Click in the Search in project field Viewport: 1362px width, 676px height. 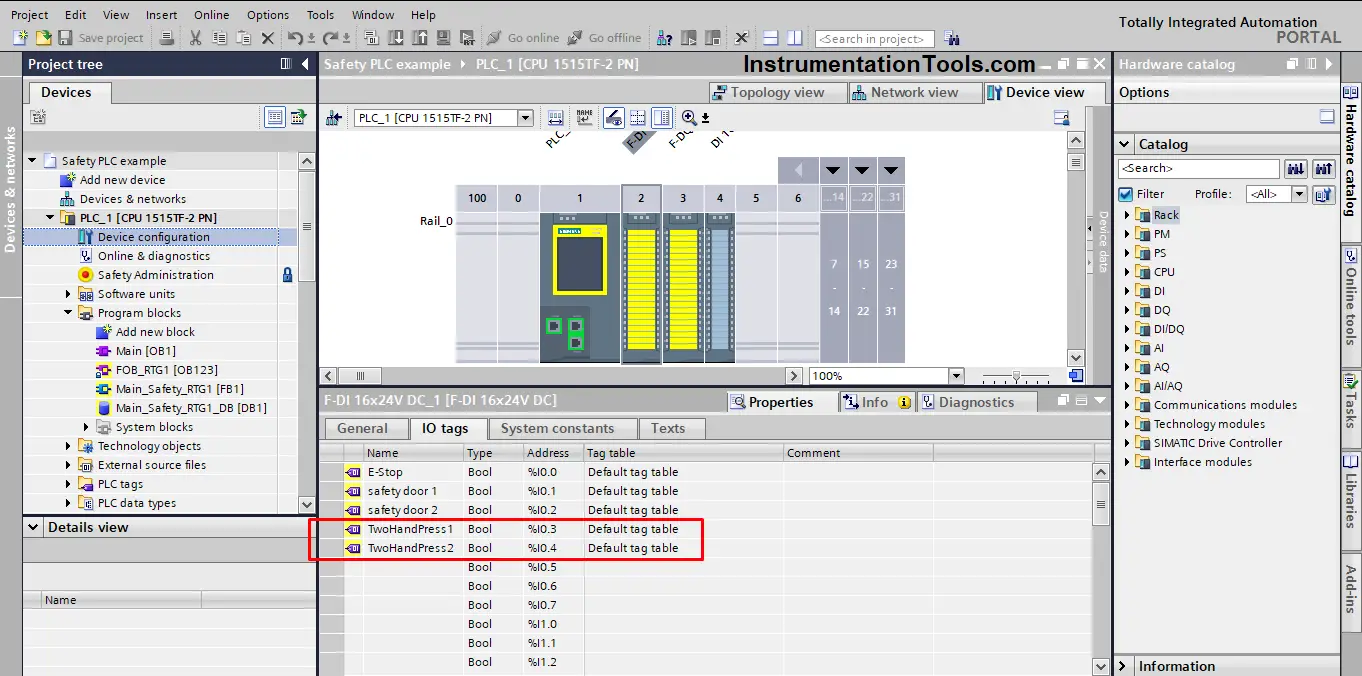click(x=875, y=39)
